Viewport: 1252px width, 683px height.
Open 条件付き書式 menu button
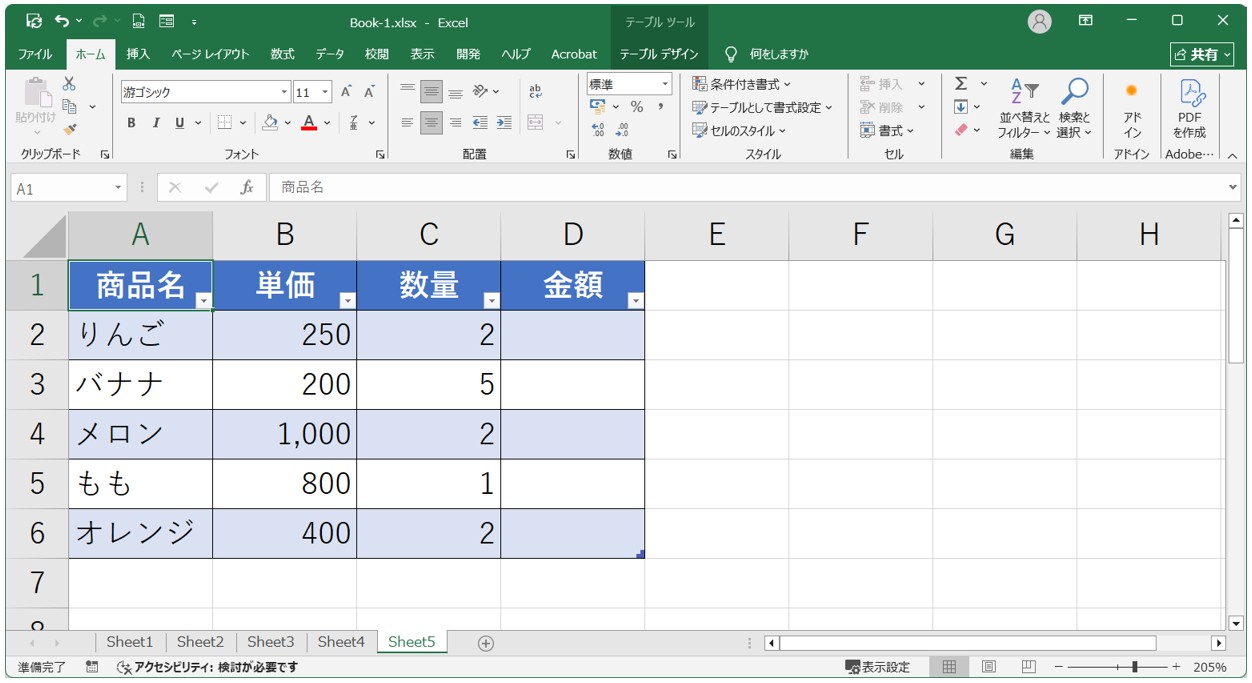coord(741,84)
